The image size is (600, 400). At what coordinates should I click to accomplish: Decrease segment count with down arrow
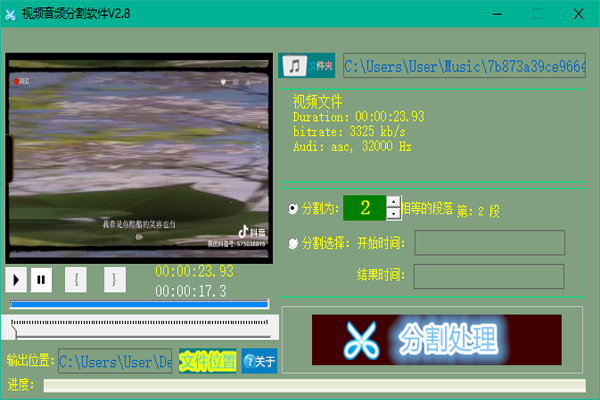coord(393,214)
